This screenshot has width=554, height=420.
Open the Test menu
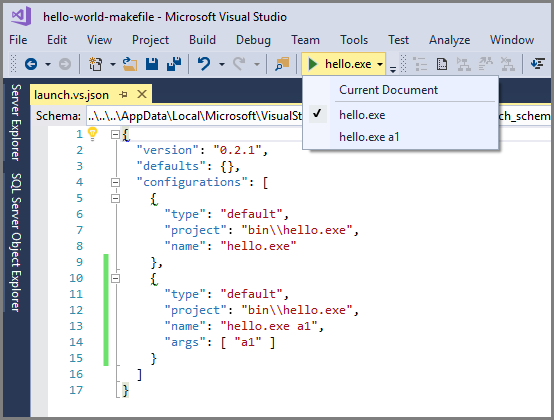coord(399,40)
